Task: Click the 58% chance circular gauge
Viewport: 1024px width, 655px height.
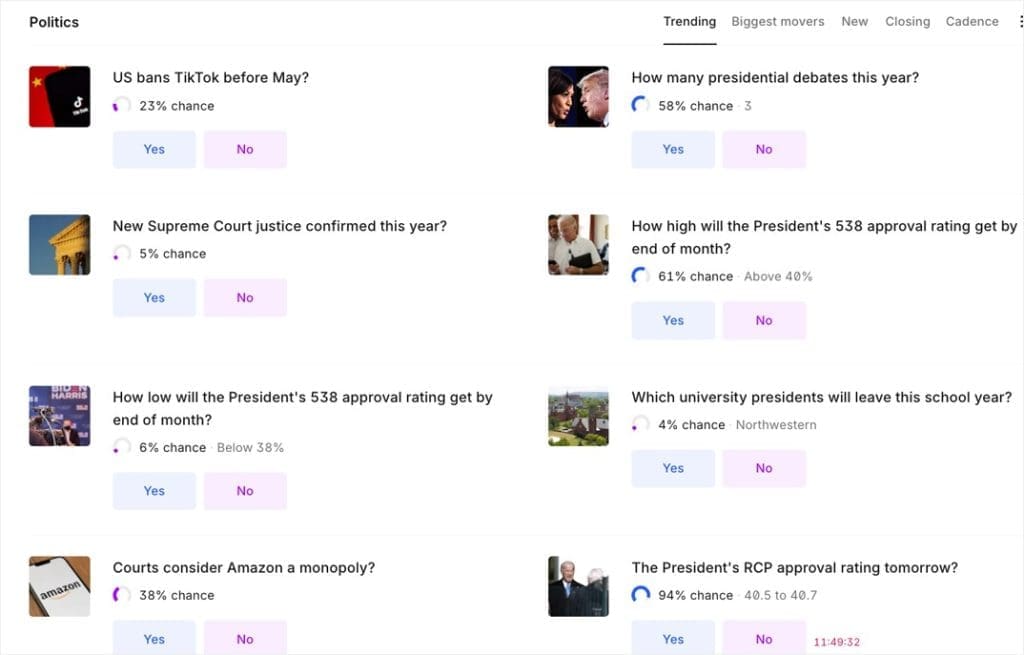Action: (x=641, y=105)
